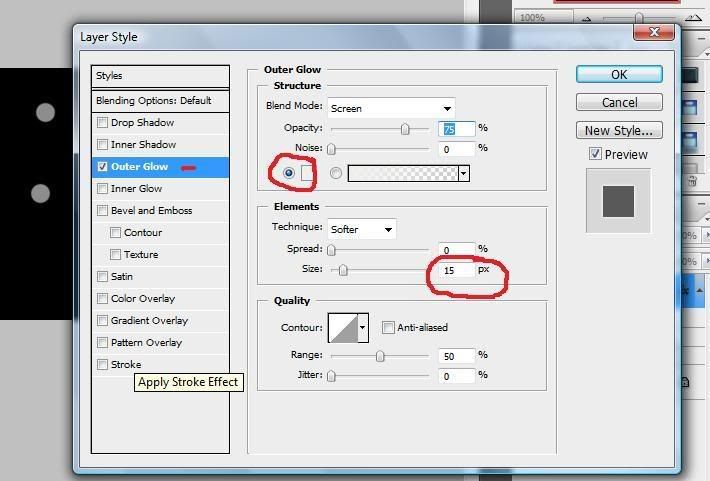The image size is (710, 481).
Task: Select the Drop Shadow label
Action: 143,123
